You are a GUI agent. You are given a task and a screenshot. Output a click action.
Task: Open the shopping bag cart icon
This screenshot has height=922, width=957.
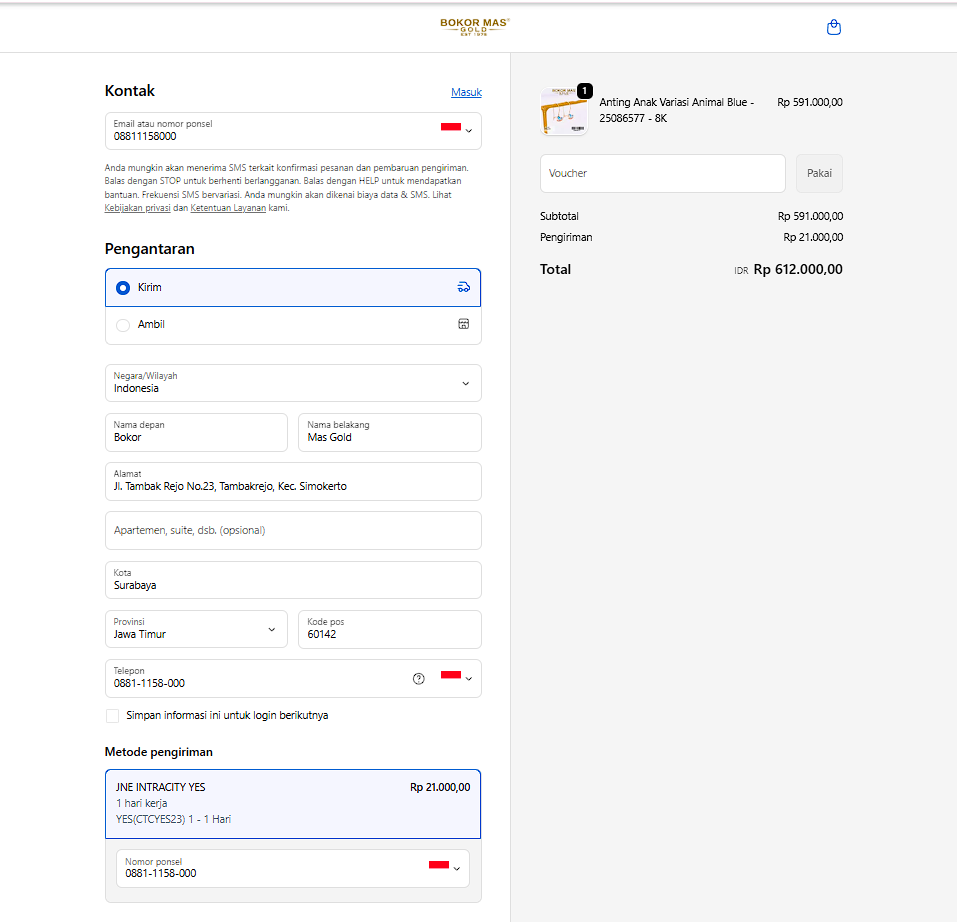[834, 28]
